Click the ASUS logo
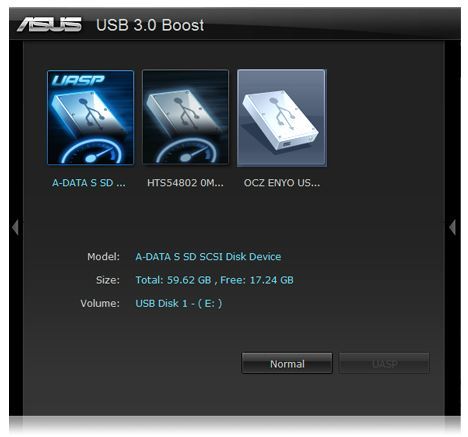The height and width of the screenshot is (437, 468). [49, 25]
